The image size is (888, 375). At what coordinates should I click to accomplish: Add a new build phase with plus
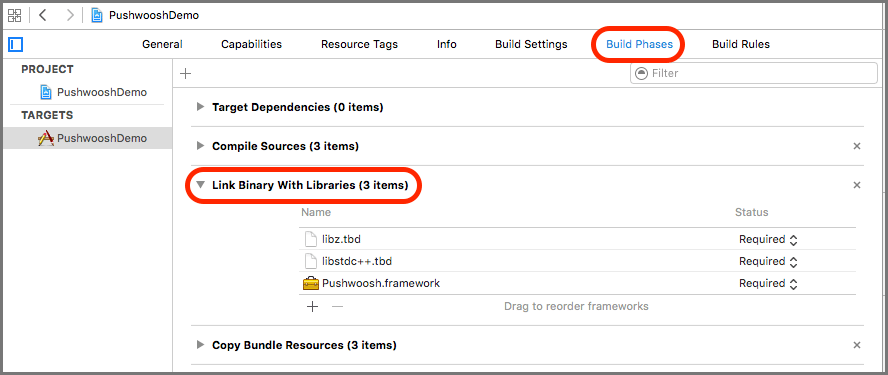click(x=185, y=73)
